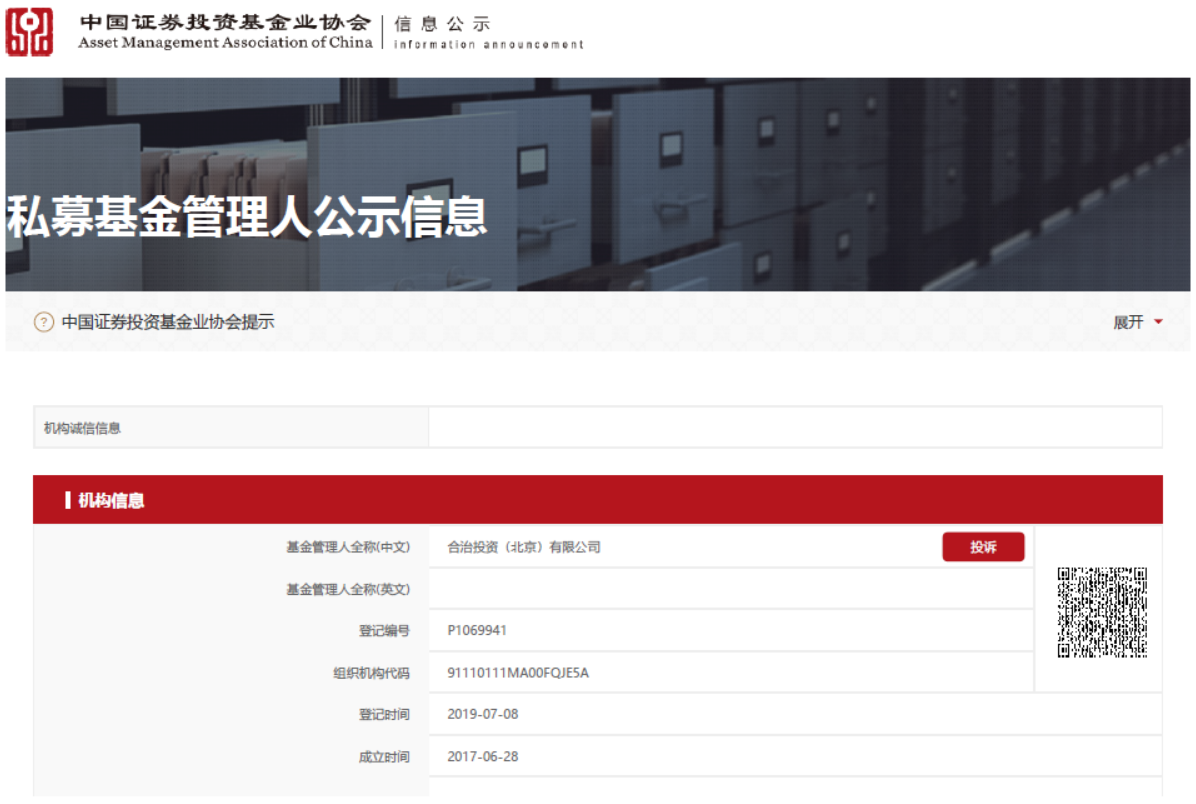Screen dimensions: 1196x804
Task: Click the 成立时间 label
Action: click(x=384, y=757)
